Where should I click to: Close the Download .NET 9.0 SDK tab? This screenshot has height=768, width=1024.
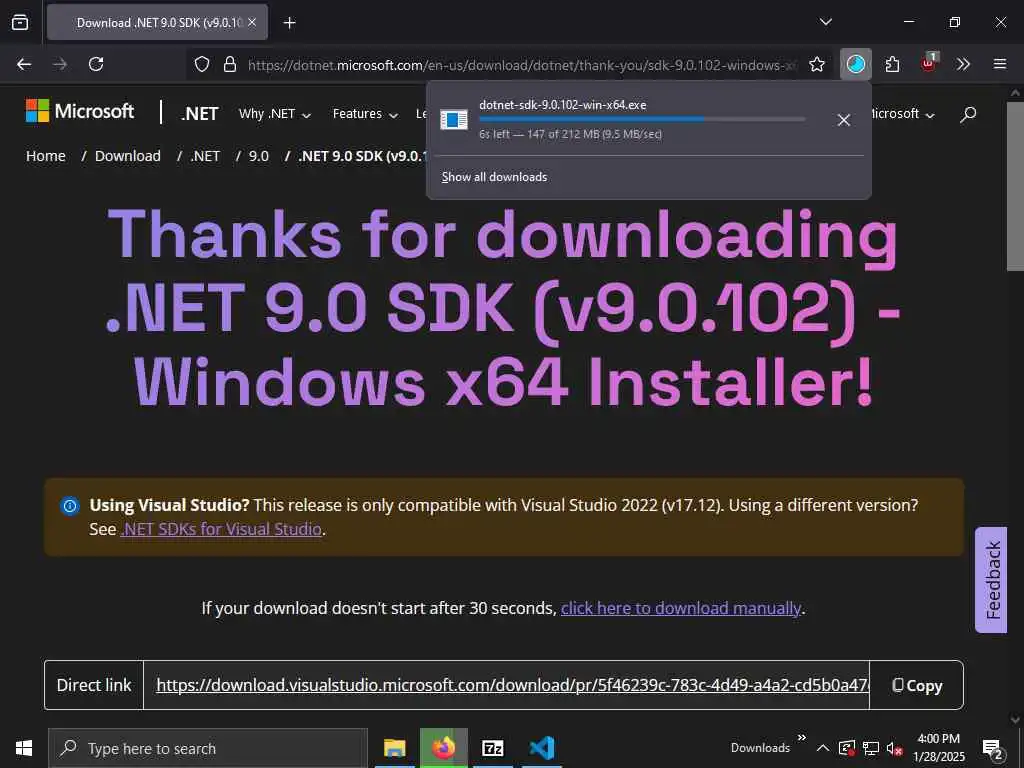click(x=252, y=22)
